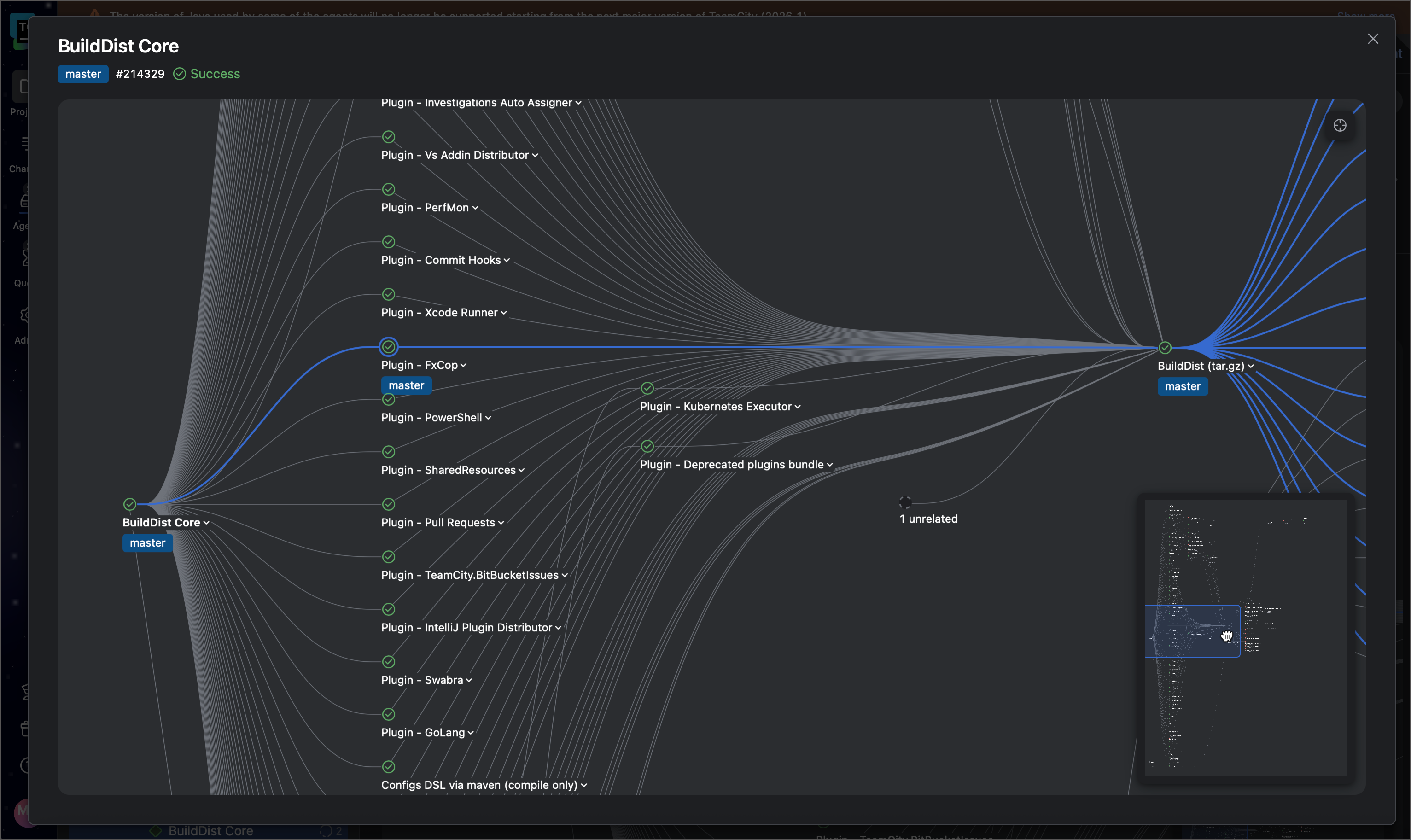Click the status icon of Plugin - GoLang
1411x840 pixels.
388,714
